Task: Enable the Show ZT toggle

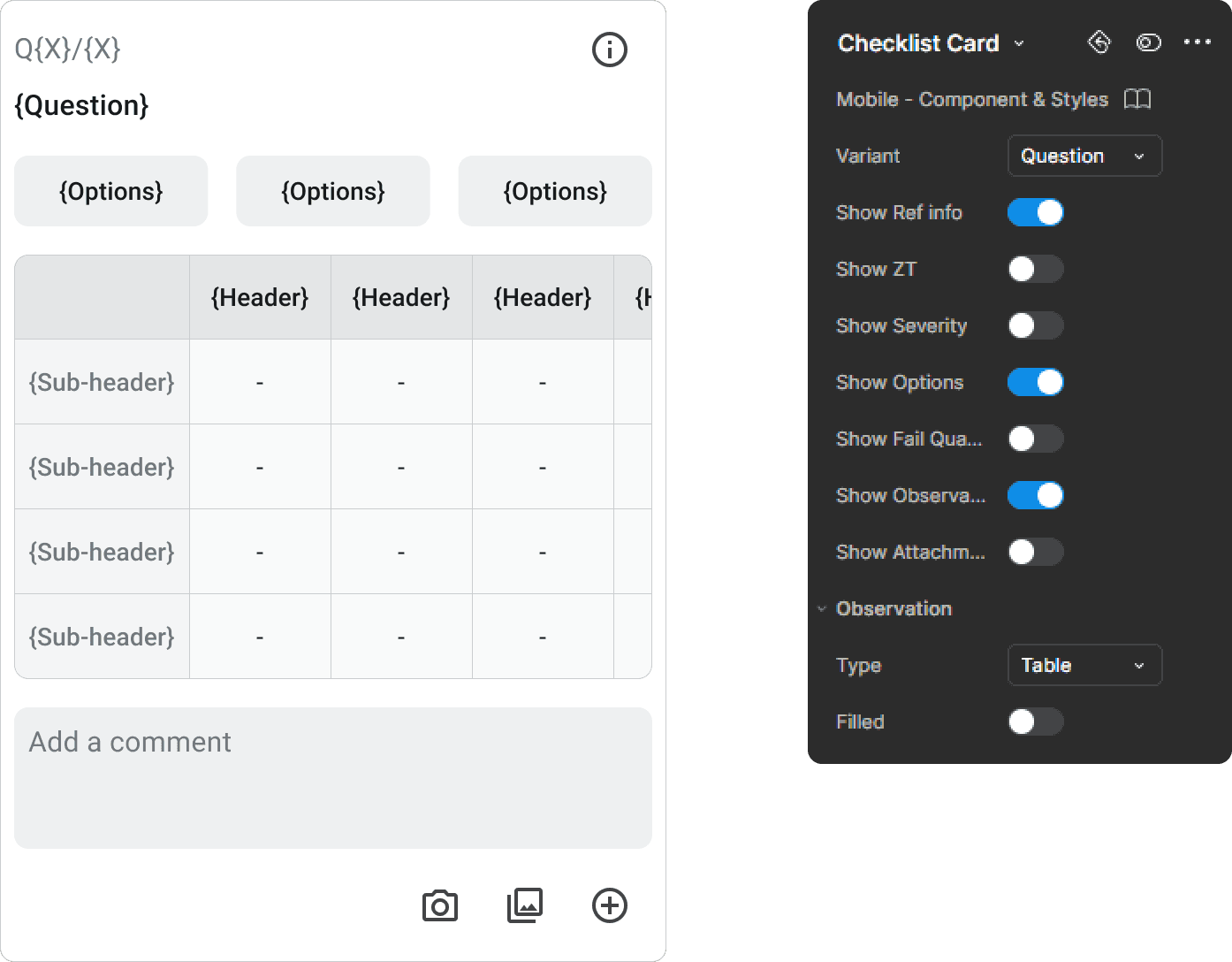Action: (x=1036, y=269)
